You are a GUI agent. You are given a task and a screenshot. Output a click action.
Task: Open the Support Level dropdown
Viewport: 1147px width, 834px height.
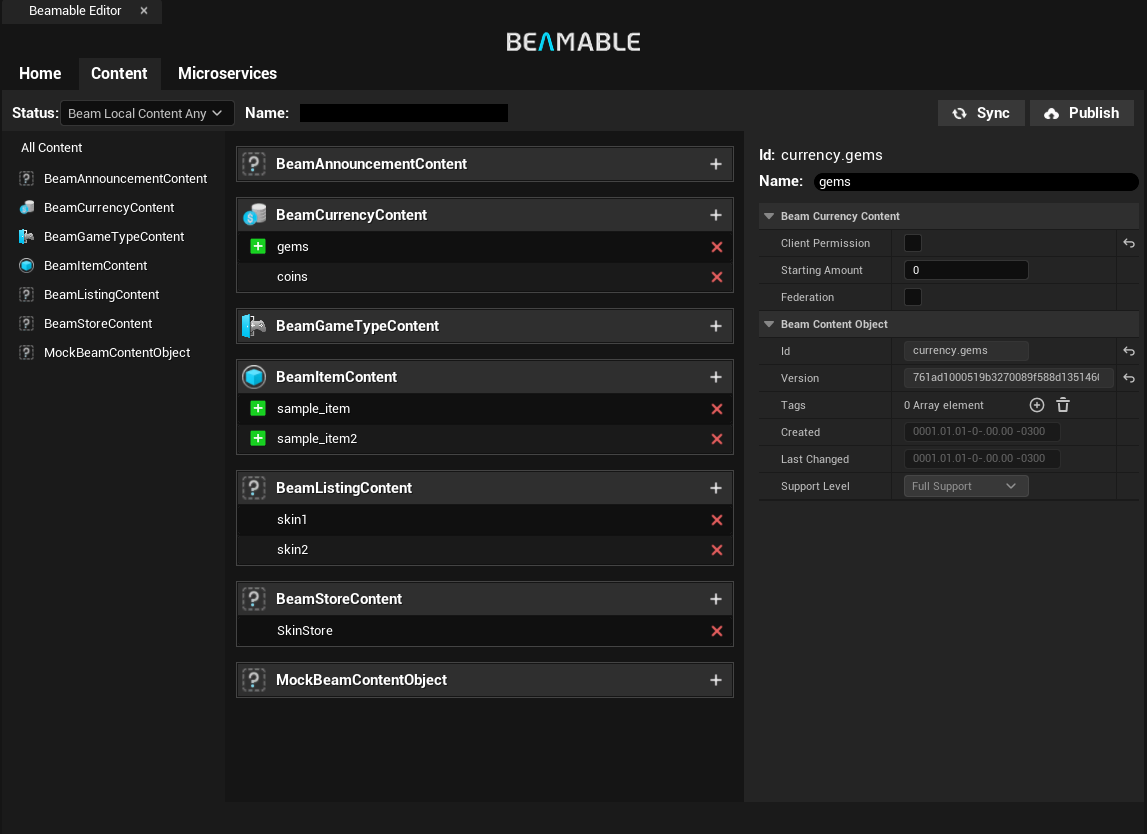point(964,486)
